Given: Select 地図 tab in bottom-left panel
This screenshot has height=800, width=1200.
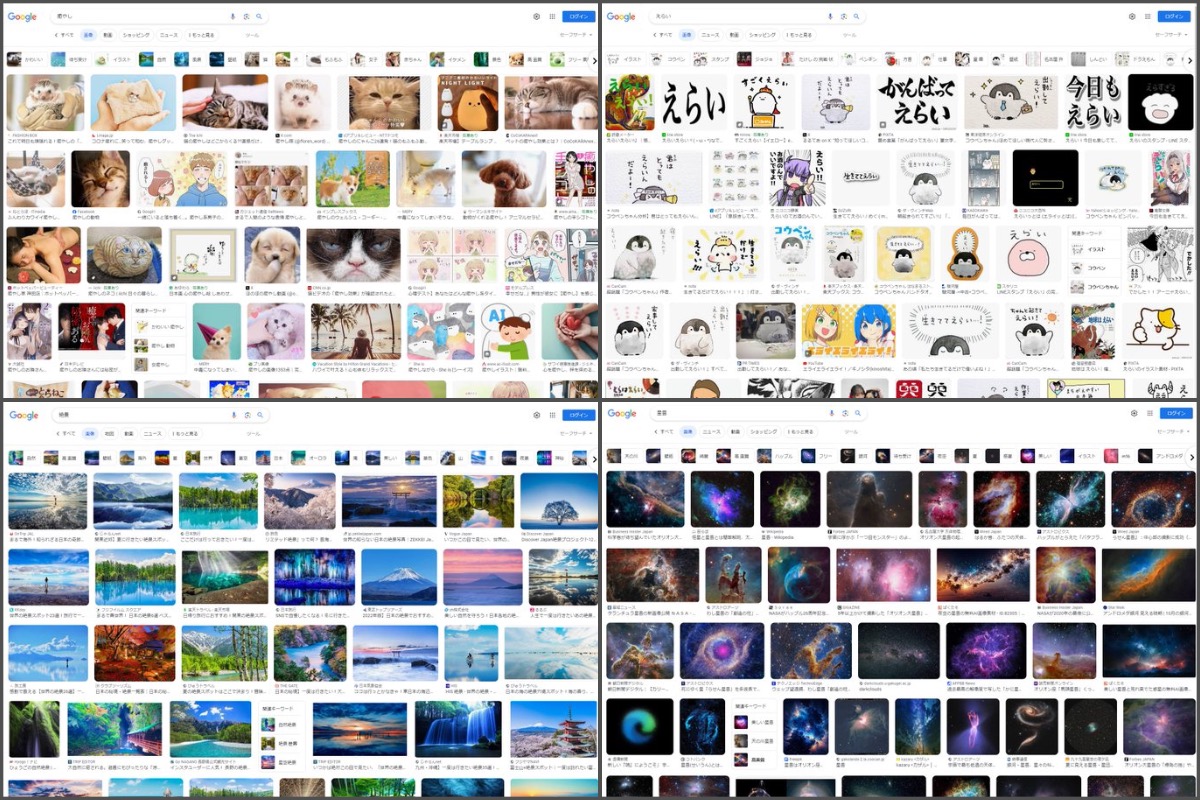Looking at the screenshot, I should pos(110,433).
